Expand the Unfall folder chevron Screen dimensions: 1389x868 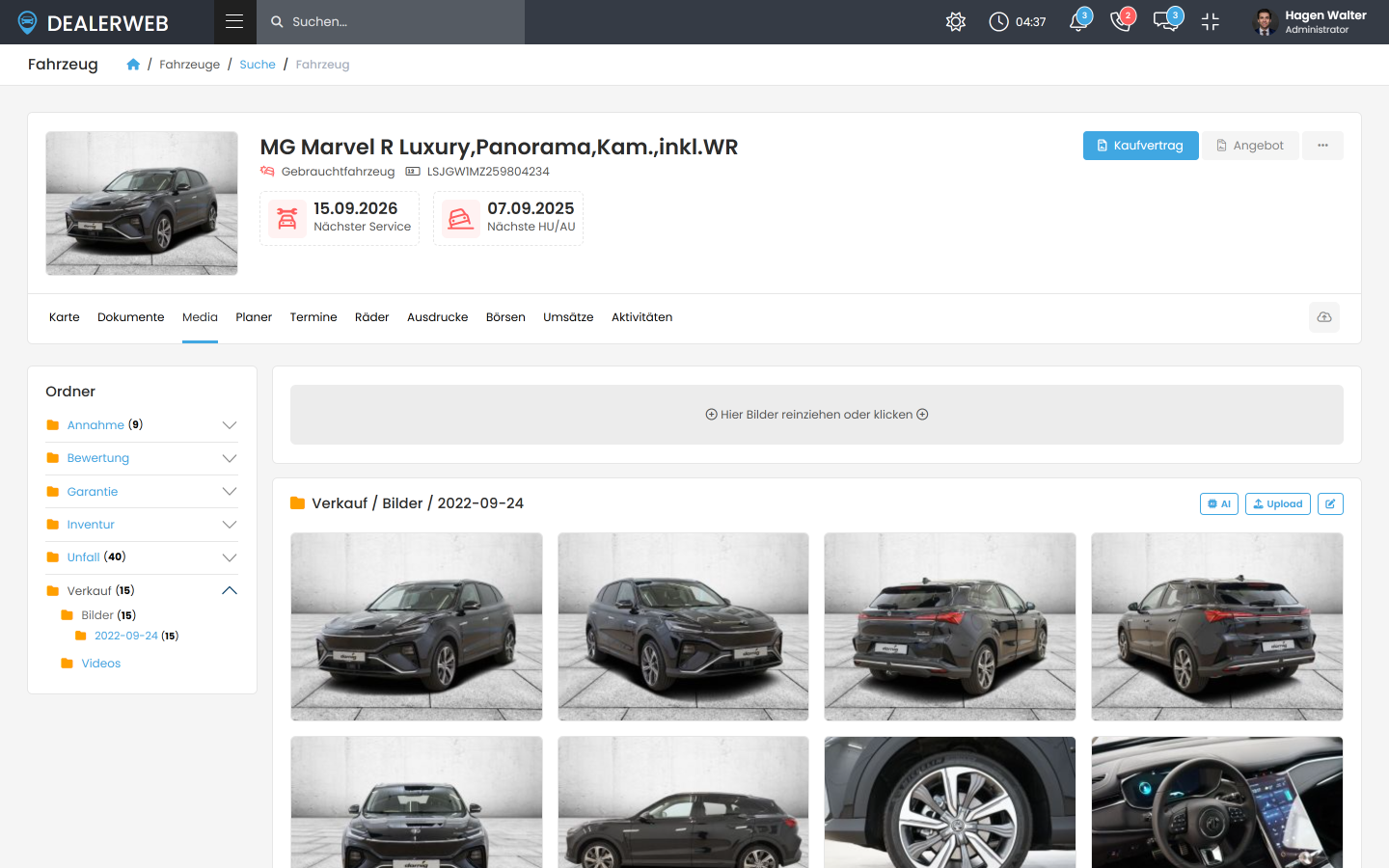click(x=230, y=557)
